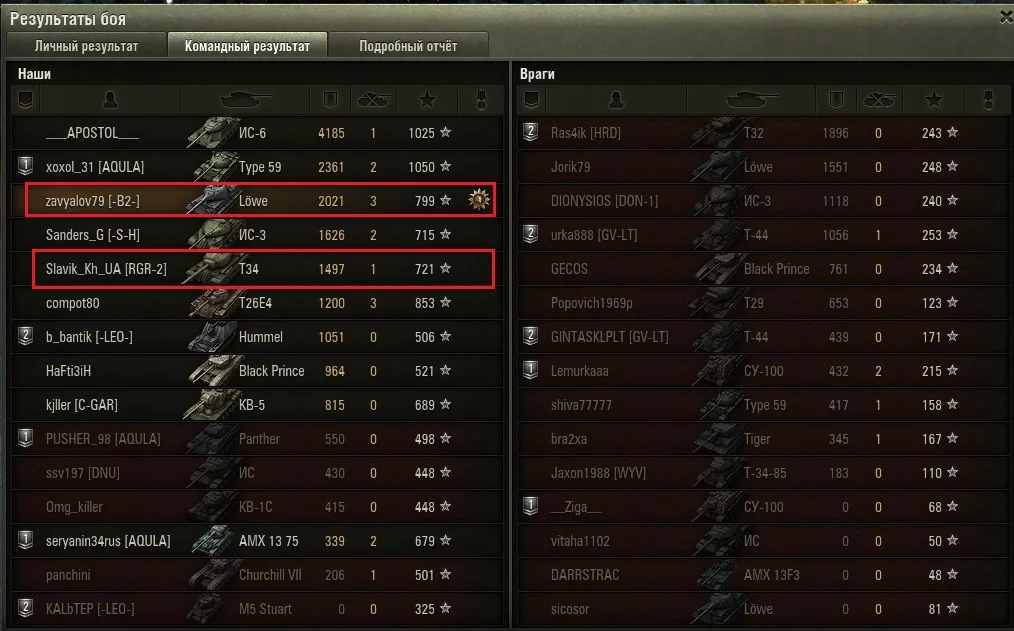This screenshot has width=1014, height=631.
Task: Click platoon 2 badge beside Ras4ik
Action: pos(530,133)
